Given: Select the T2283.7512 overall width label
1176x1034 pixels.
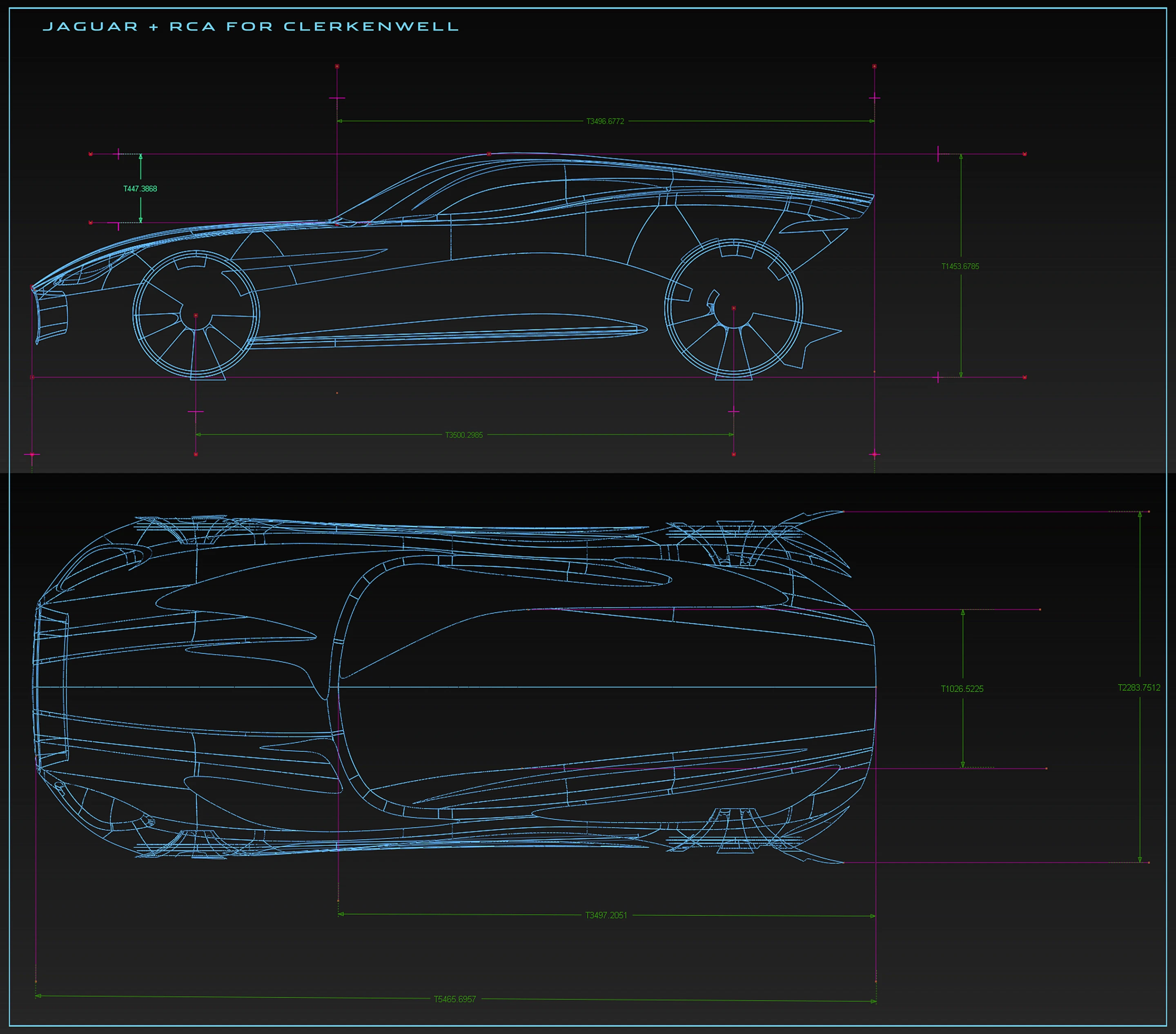Looking at the screenshot, I should click(1138, 687).
